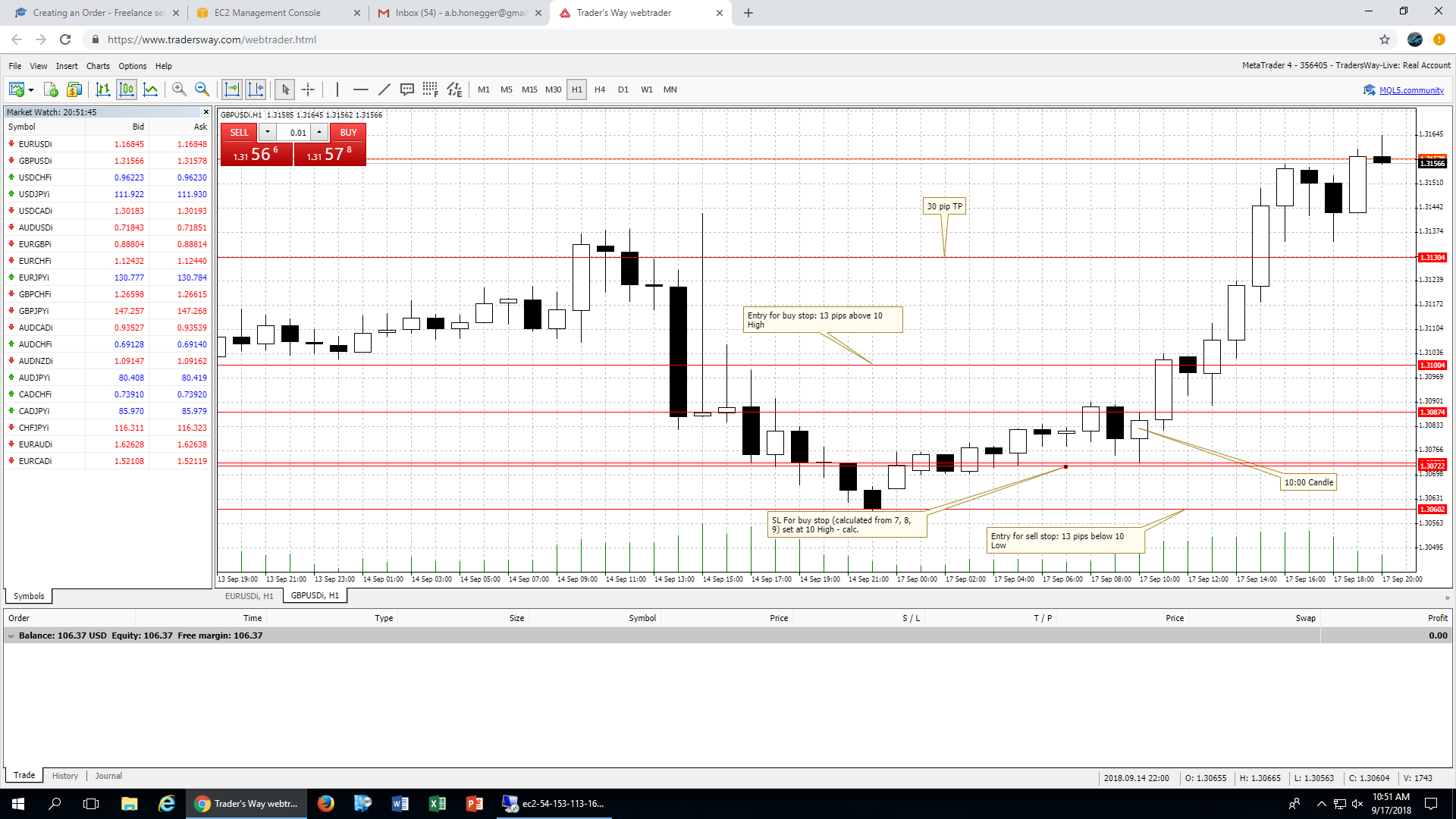Select the text label comment tool
The width and height of the screenshot is (1456, 819).
click(407, 89)
